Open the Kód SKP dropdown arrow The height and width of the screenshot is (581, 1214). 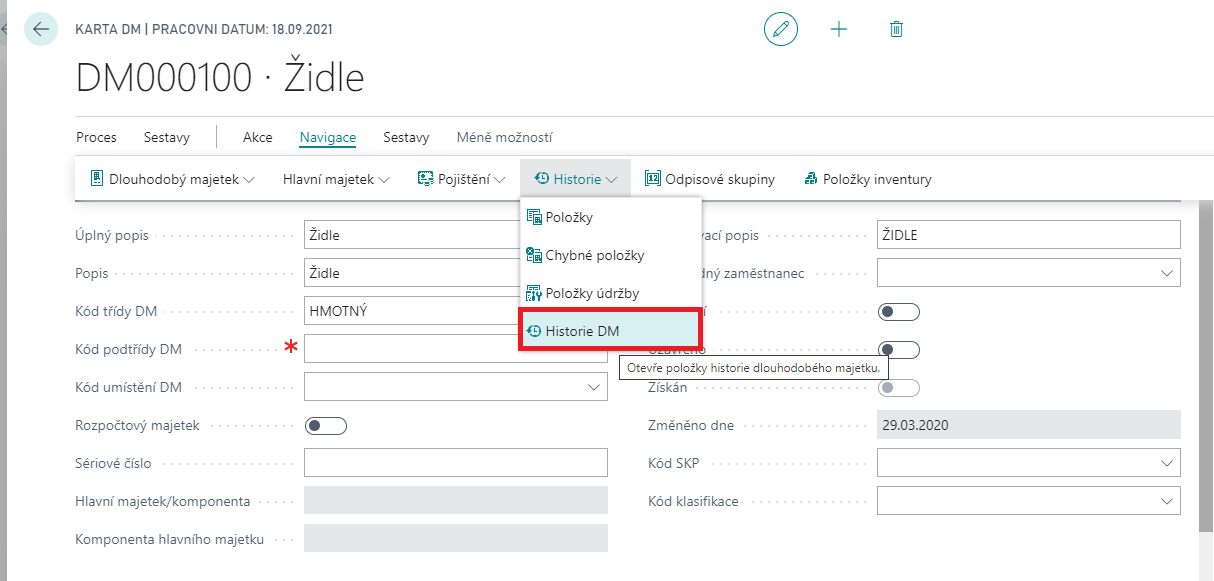point(1166,464)
